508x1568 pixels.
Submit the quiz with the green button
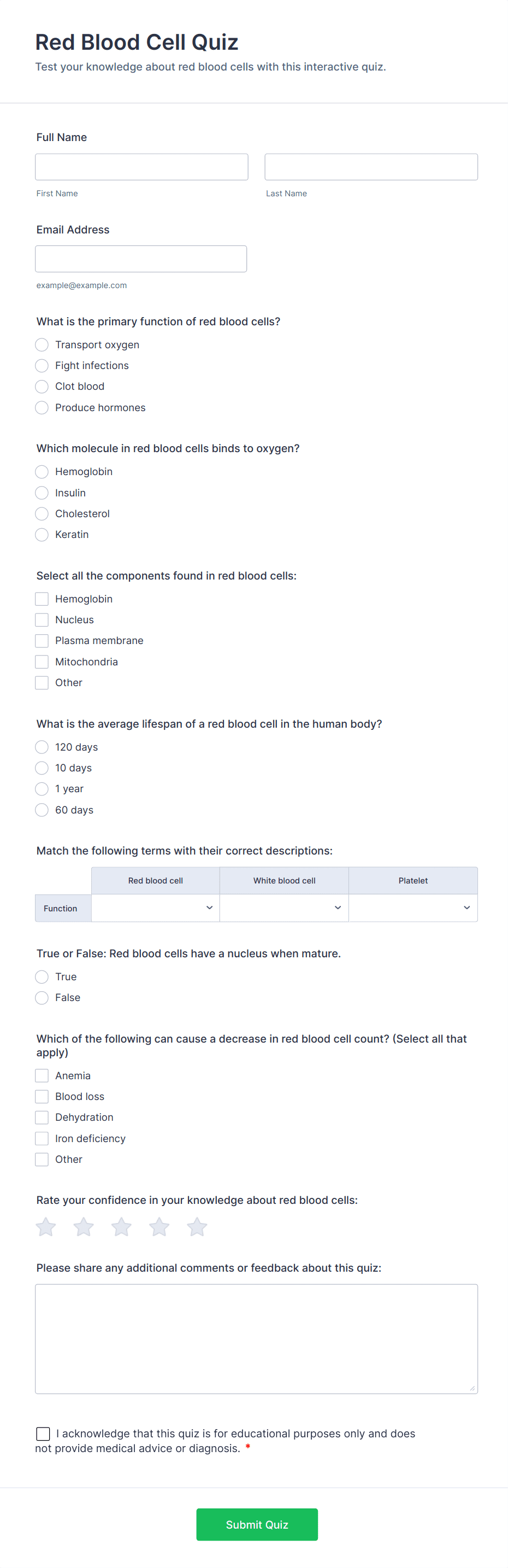(x=257, y=1524)
